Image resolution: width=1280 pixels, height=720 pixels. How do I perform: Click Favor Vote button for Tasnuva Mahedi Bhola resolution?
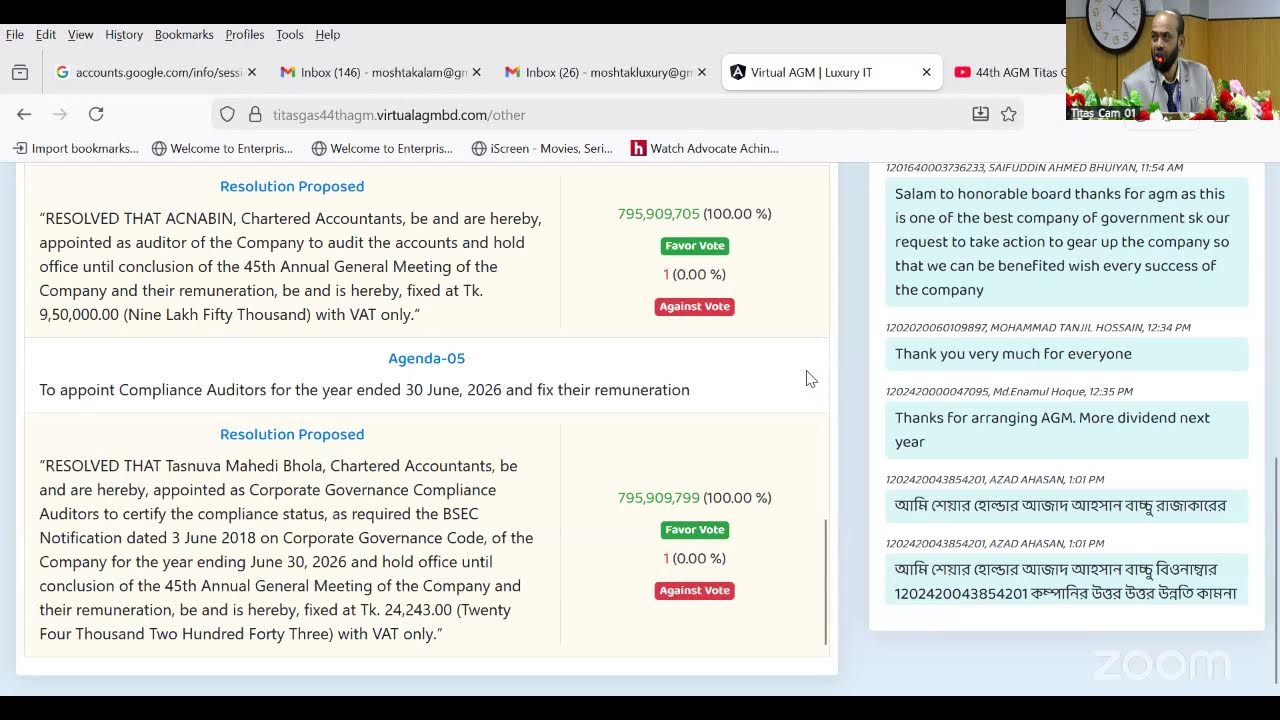click(x=695, y=530)
